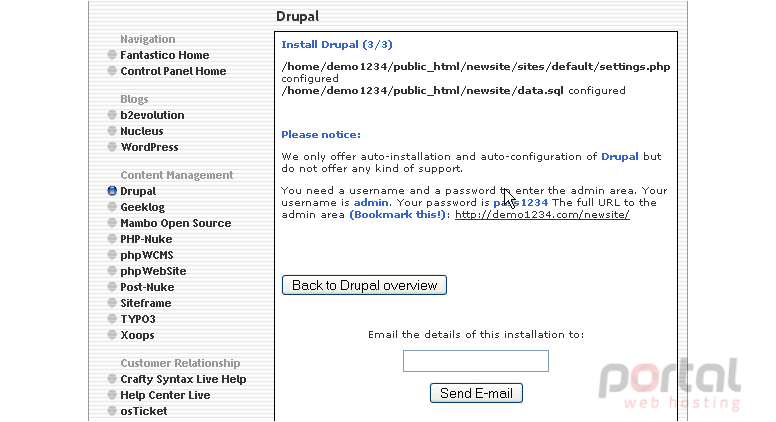Image resolution: width=776 pixels, height=422 pixels.
Task: Click bullet icon beside Xoops
Action: point(112,335)
